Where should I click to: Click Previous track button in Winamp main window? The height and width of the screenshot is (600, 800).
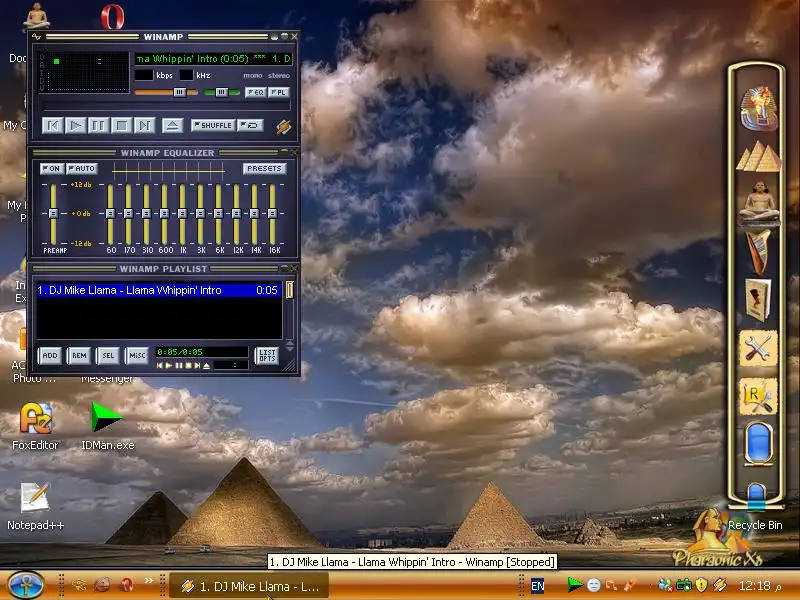53,126
